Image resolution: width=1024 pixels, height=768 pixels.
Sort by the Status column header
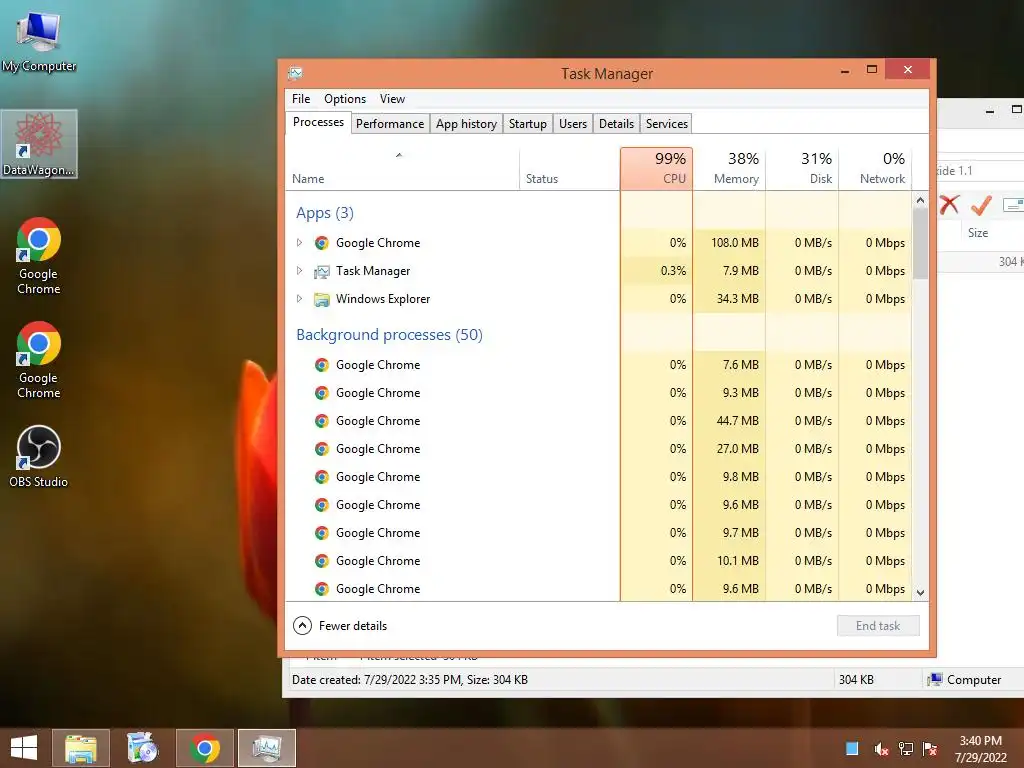[569, 168]
